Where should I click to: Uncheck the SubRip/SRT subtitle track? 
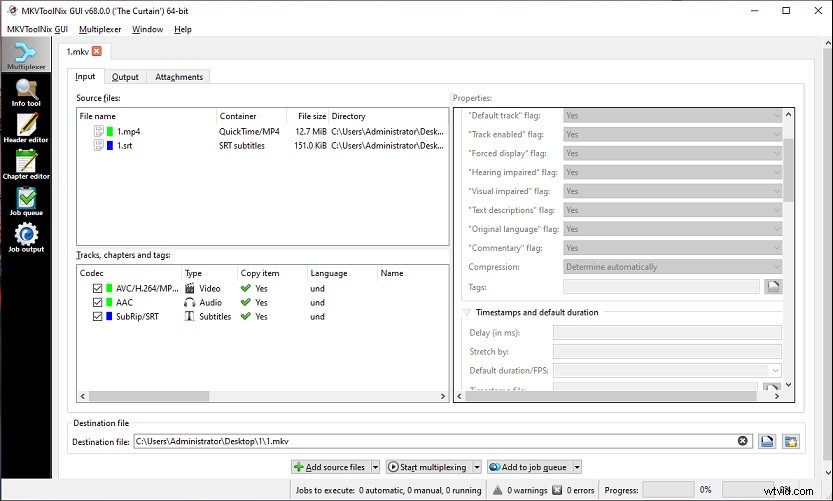(97, 316)
